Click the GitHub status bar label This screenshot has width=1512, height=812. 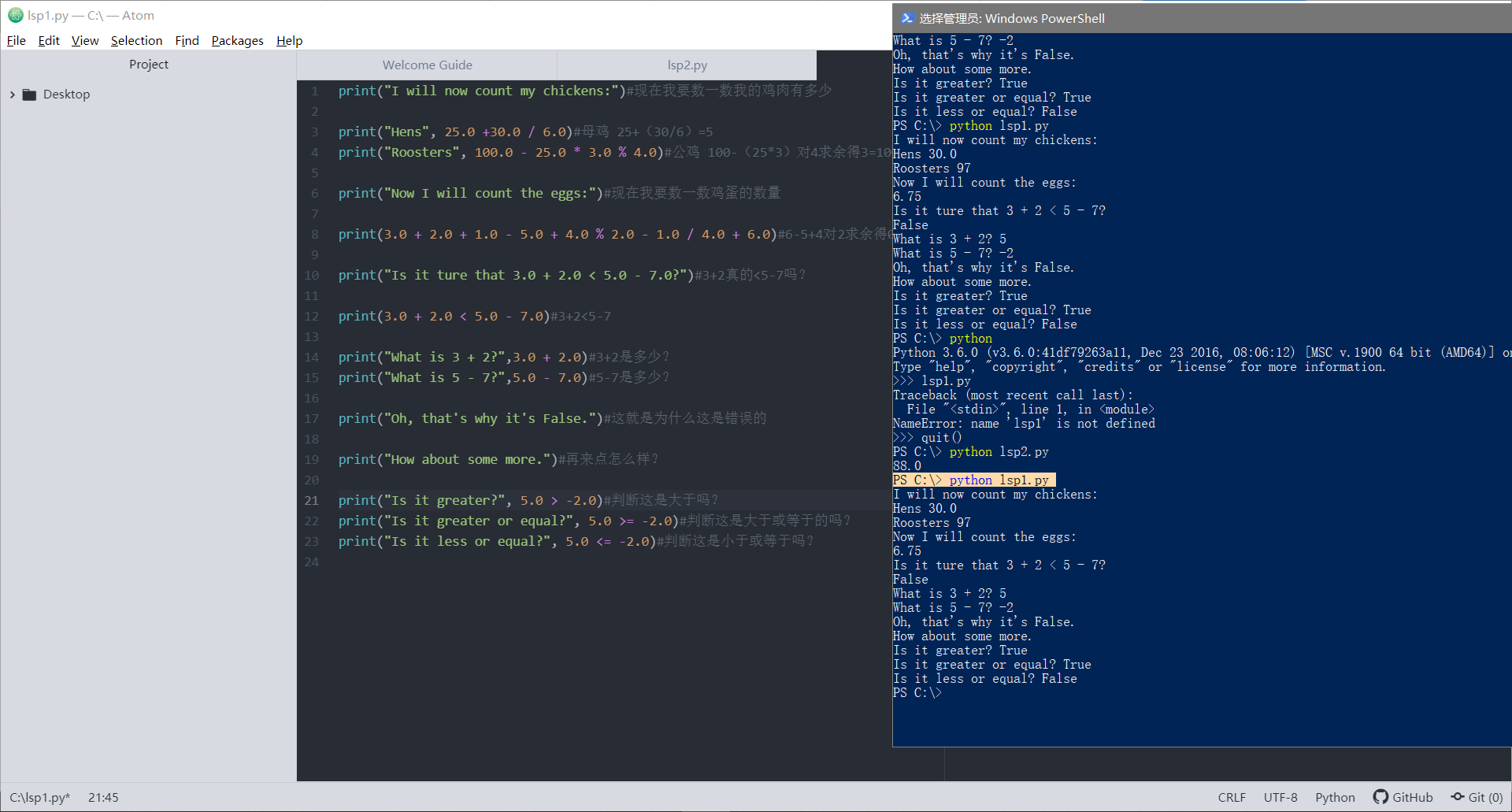point(1412,797)
